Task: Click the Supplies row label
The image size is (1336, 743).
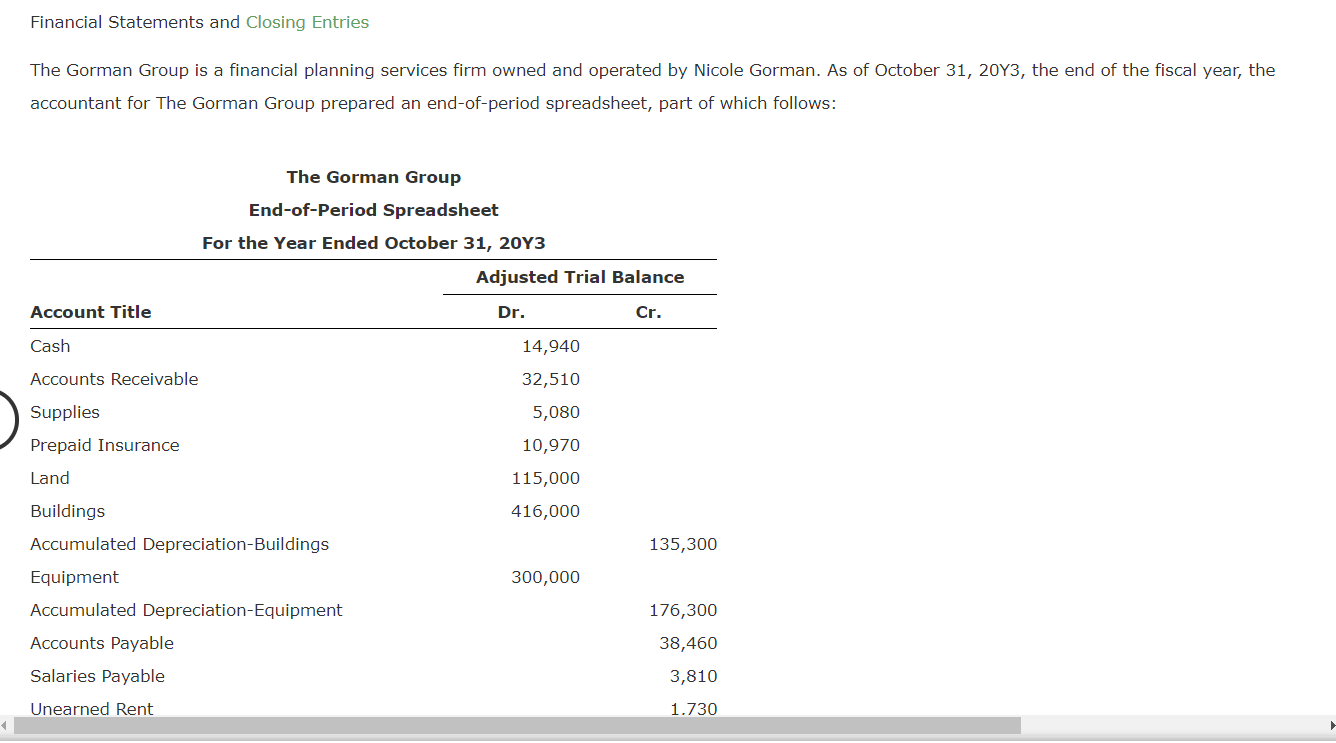Action: pyautogui.click(x=64, y=412)
